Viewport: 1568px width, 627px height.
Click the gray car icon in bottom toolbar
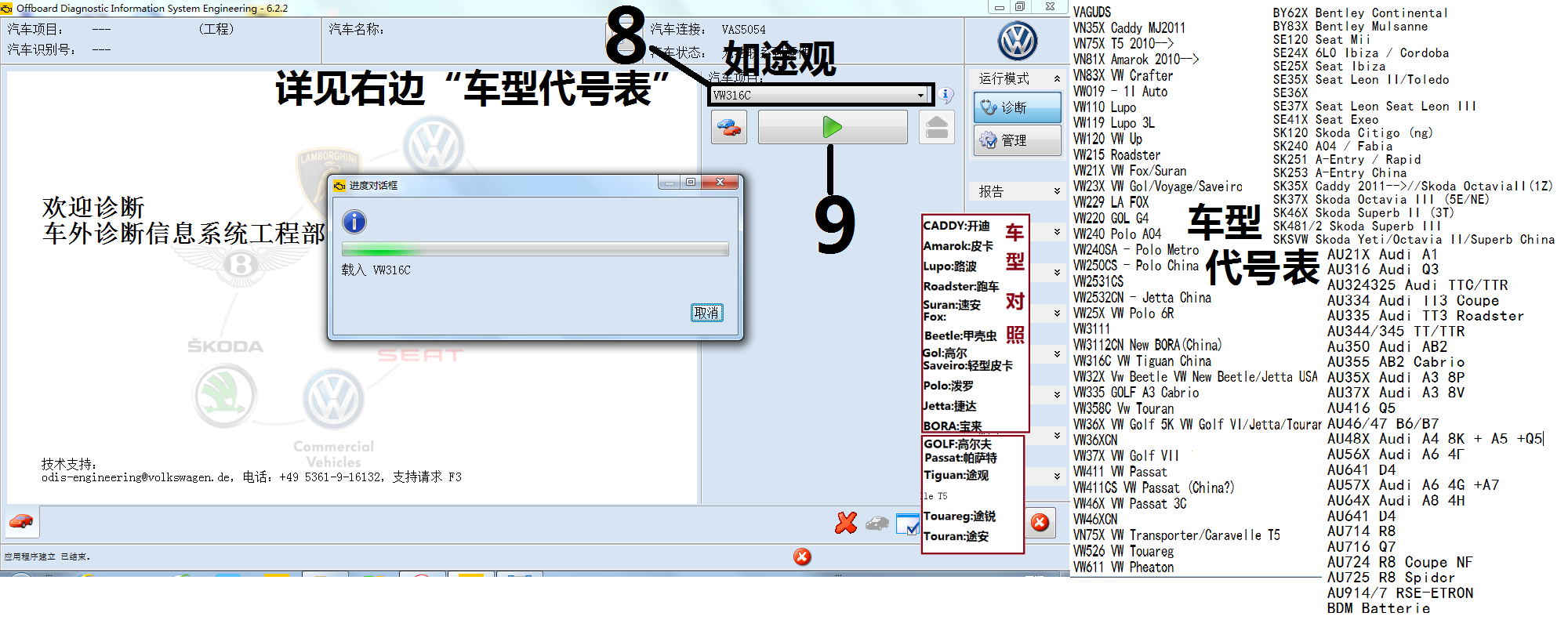click(877, 523)
